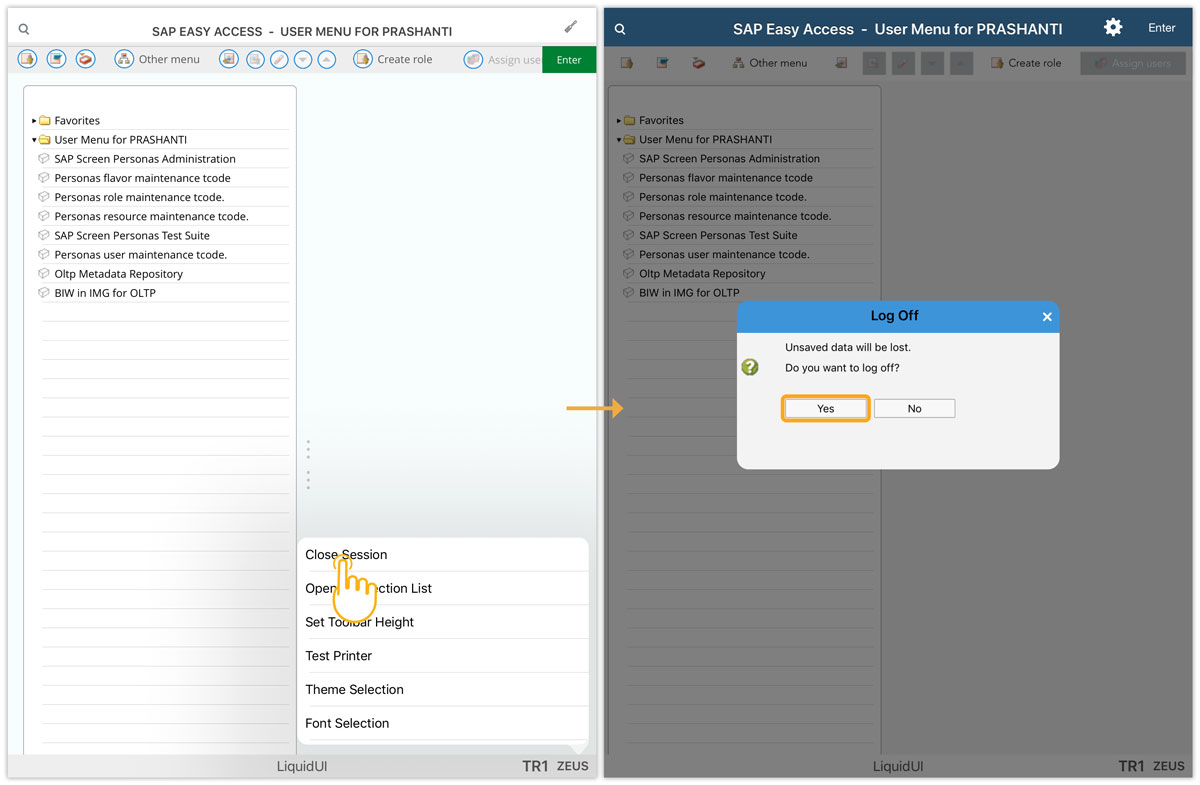Select SAP Screen Personas Test Suite, right screen
This screenshot has width=1200, height=785.
coord(718,235)
